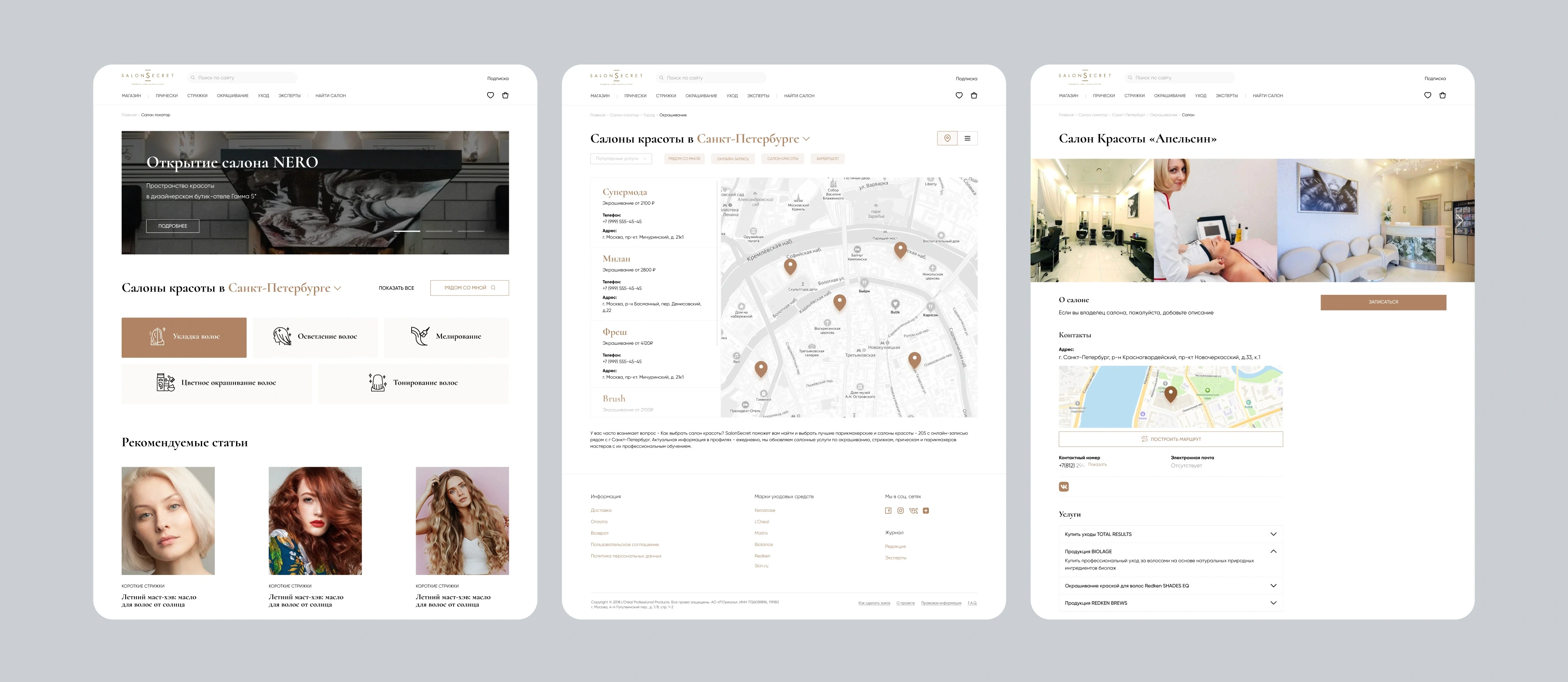Switch to list view with hamburger icon
Viewport: 1568px width, 682px height.
click(x=967, y=138)
